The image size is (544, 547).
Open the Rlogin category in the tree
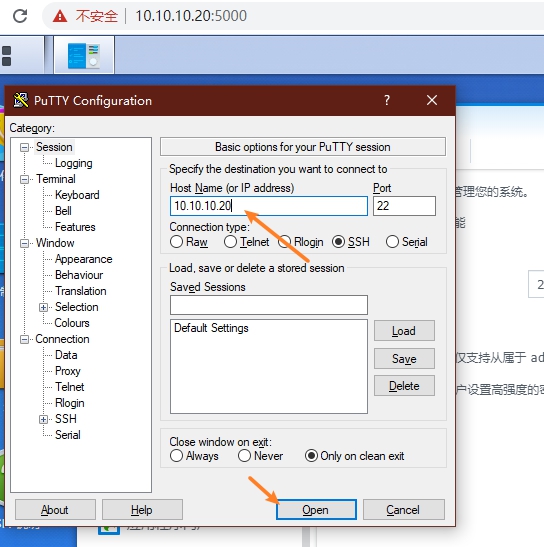pos(69,403)
